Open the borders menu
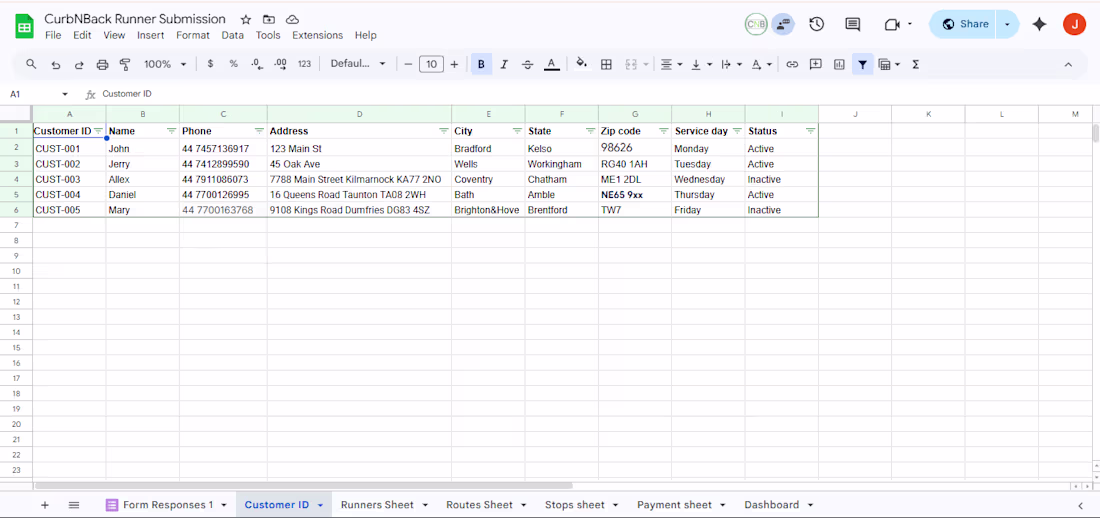Image resolution: width=1100 pixels, height=518 pixels. [x=607, y=64]
